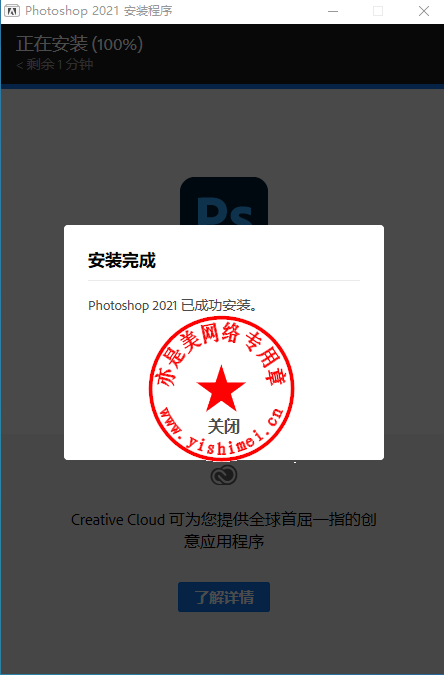Click the Photoshop 2021 已成功安装 message
This screenshot has height=675, width=444.
click(x=173, y=305)
